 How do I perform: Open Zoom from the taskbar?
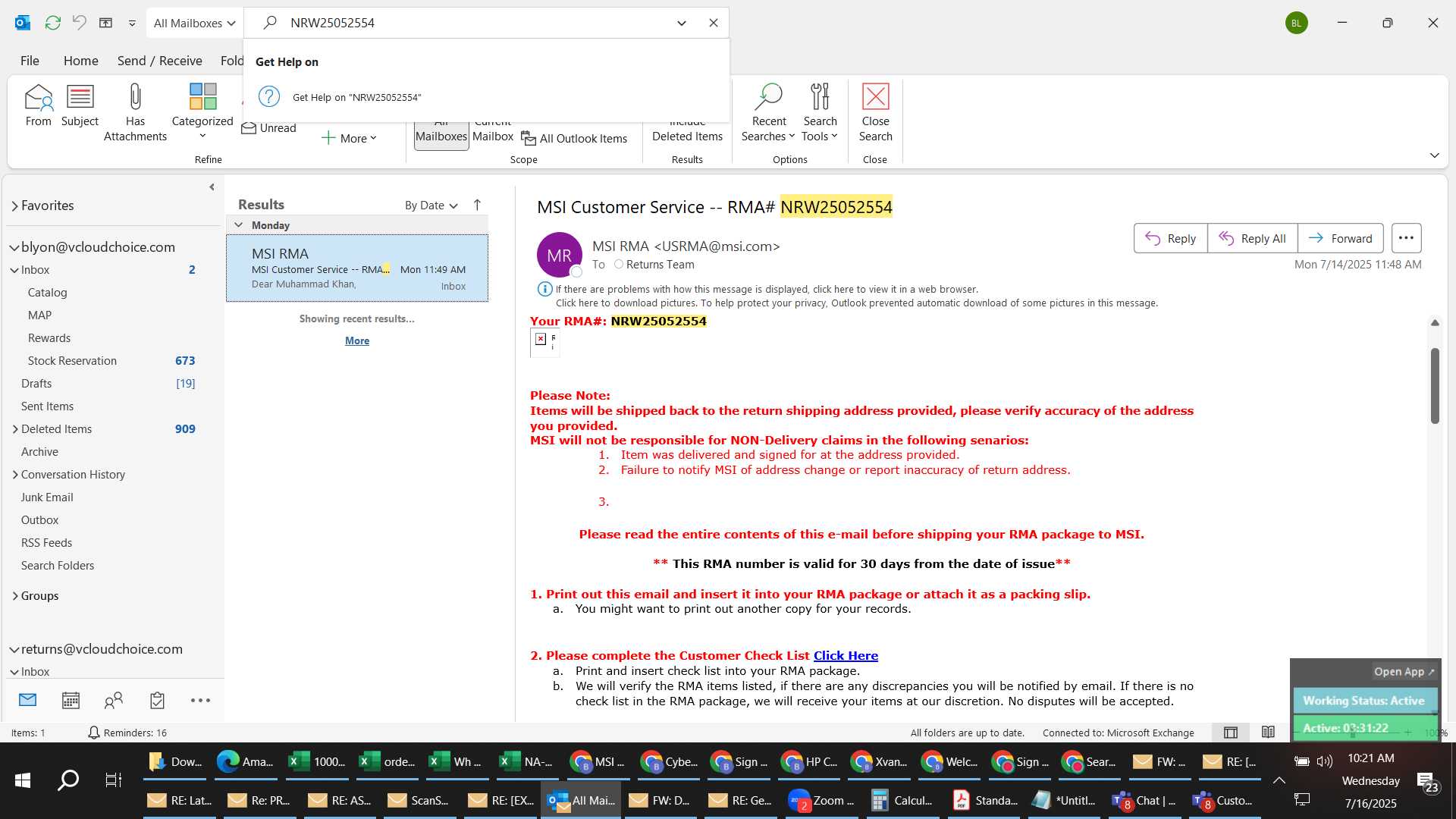821,801
